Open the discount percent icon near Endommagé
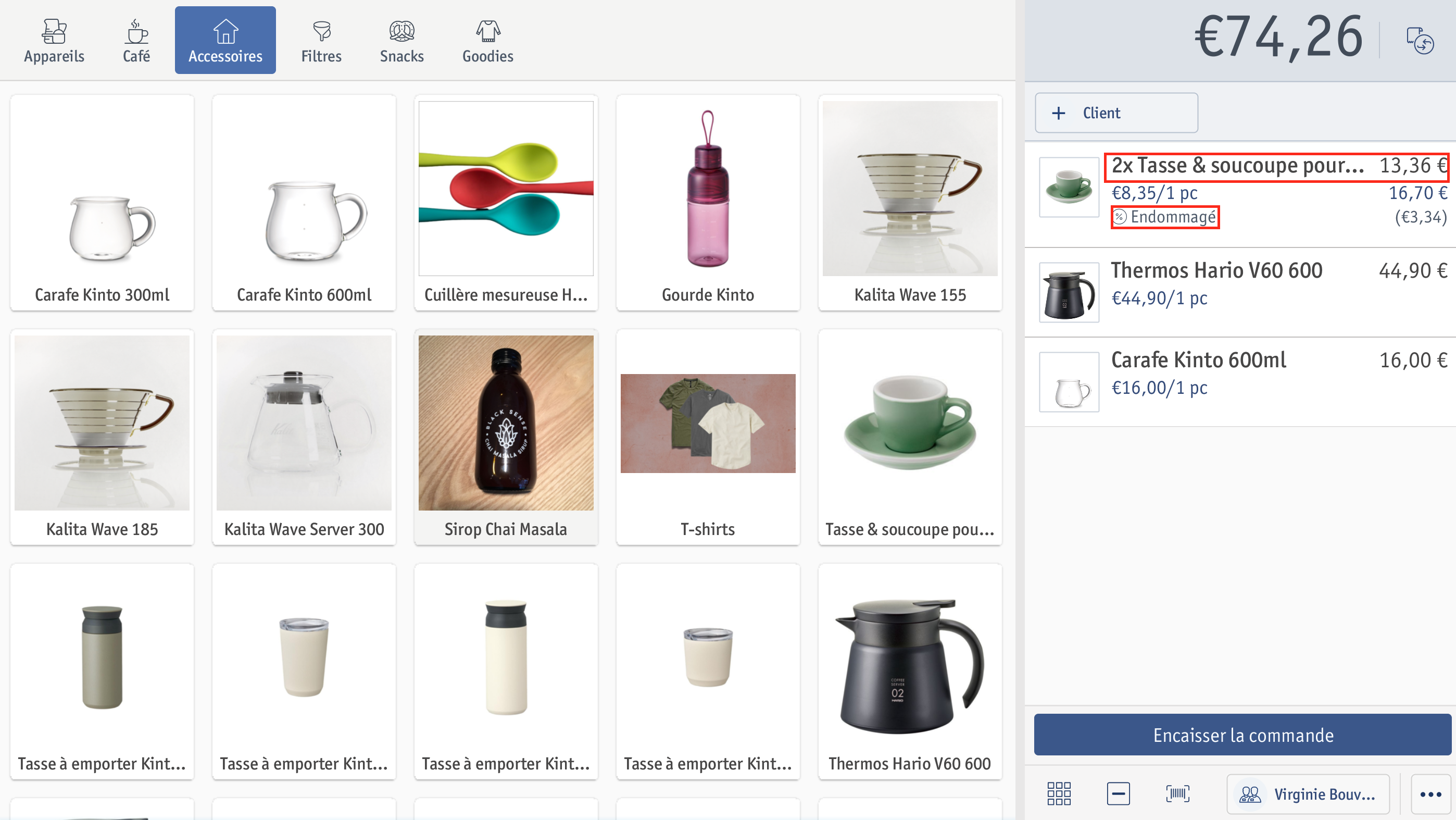This screenshot has width=1456, height=820. 1120,217
